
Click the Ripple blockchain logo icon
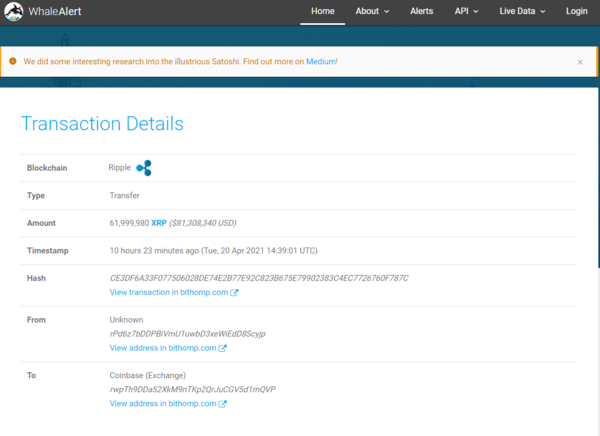tap(144, 168)
